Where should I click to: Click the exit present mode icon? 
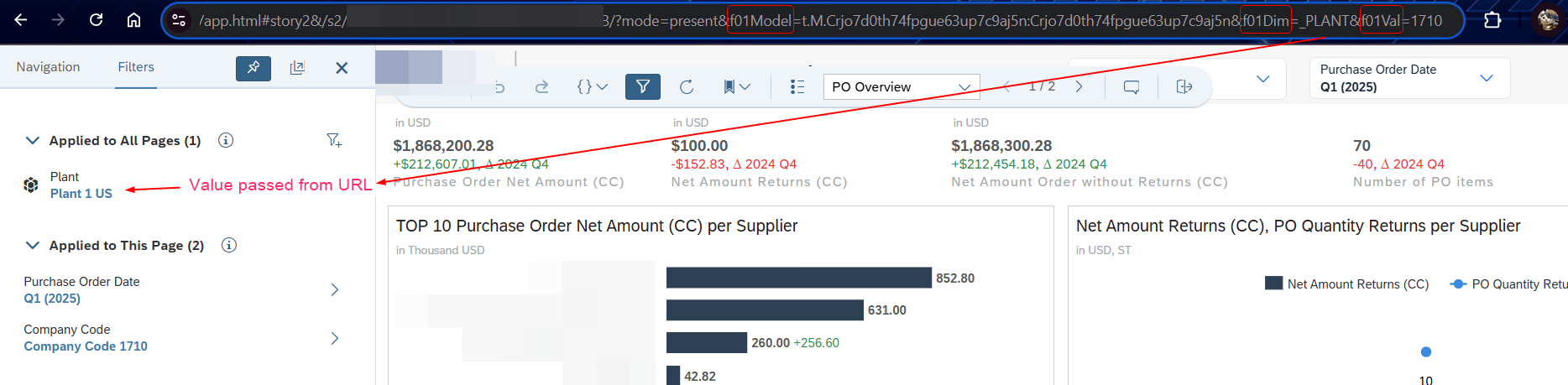(x=1184, y=86)
